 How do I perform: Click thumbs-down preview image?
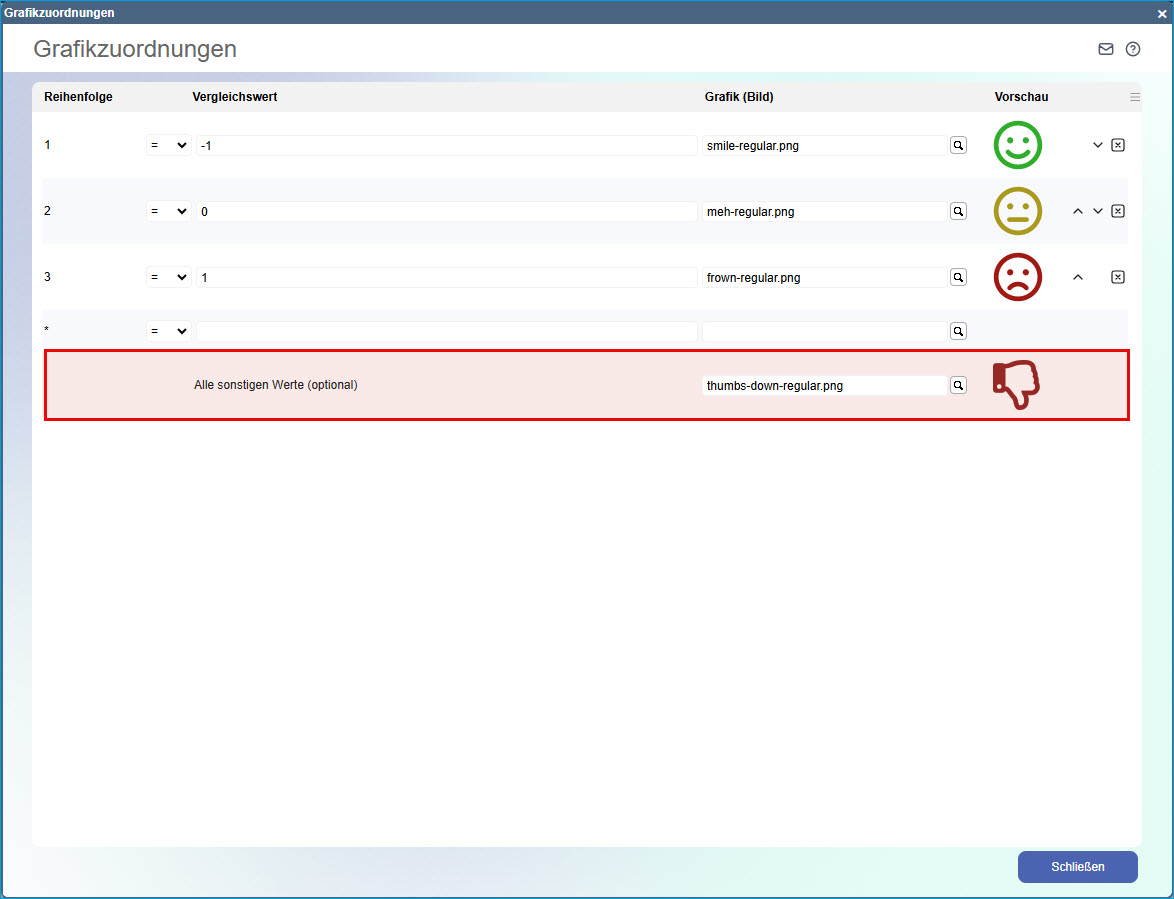pos(1016,385)
